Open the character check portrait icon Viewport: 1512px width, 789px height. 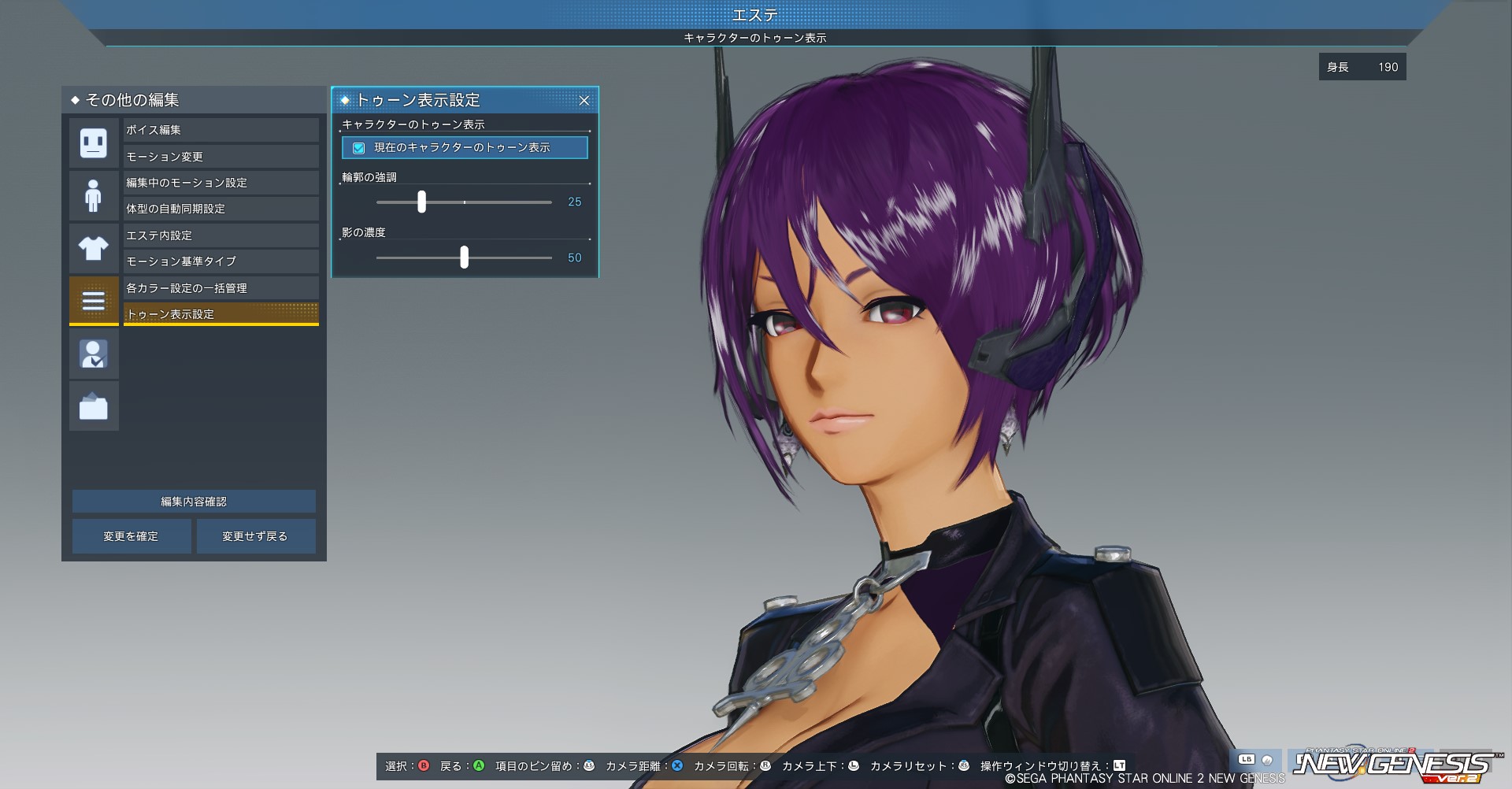(x=94, y=354)
